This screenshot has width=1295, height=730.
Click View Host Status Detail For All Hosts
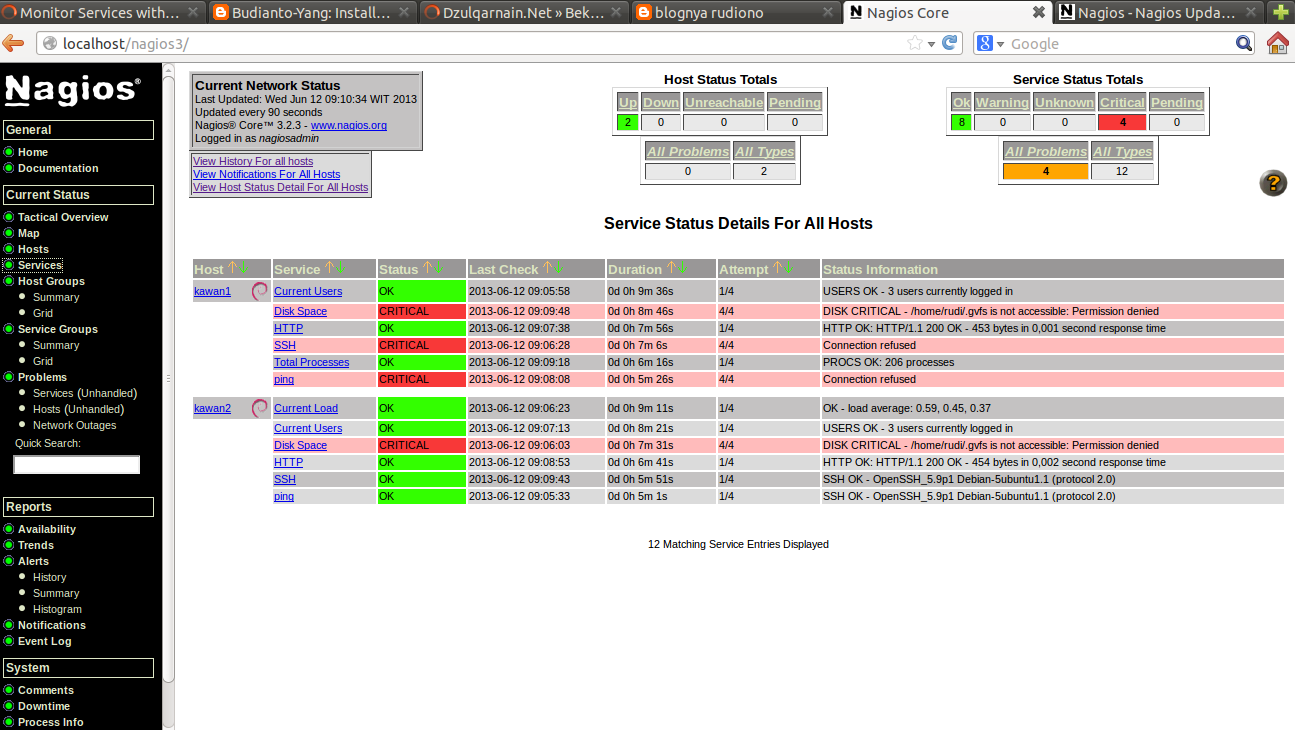(280, 187)
